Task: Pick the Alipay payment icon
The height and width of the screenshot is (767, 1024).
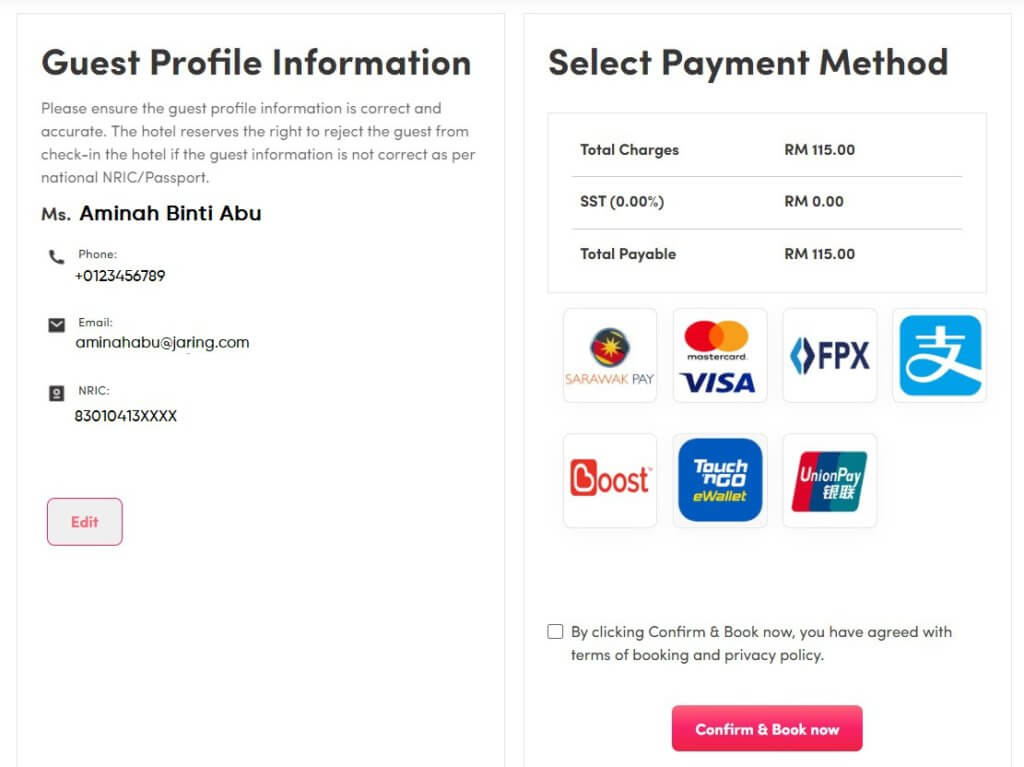Action: [940, 355]
